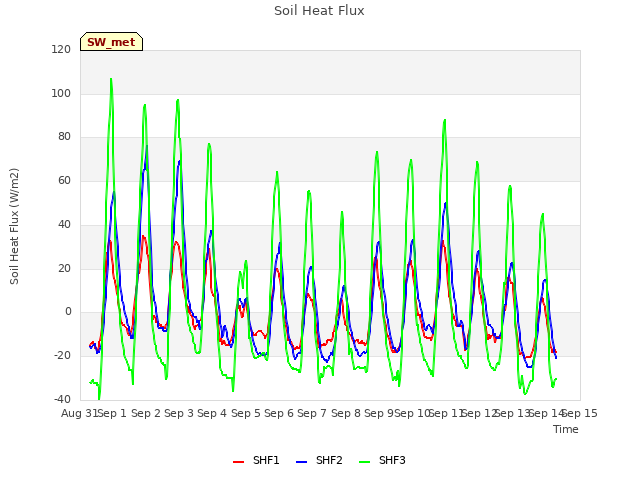Click the Sep 2 x-axis label
640x480 pixels.
click(146, 413)
